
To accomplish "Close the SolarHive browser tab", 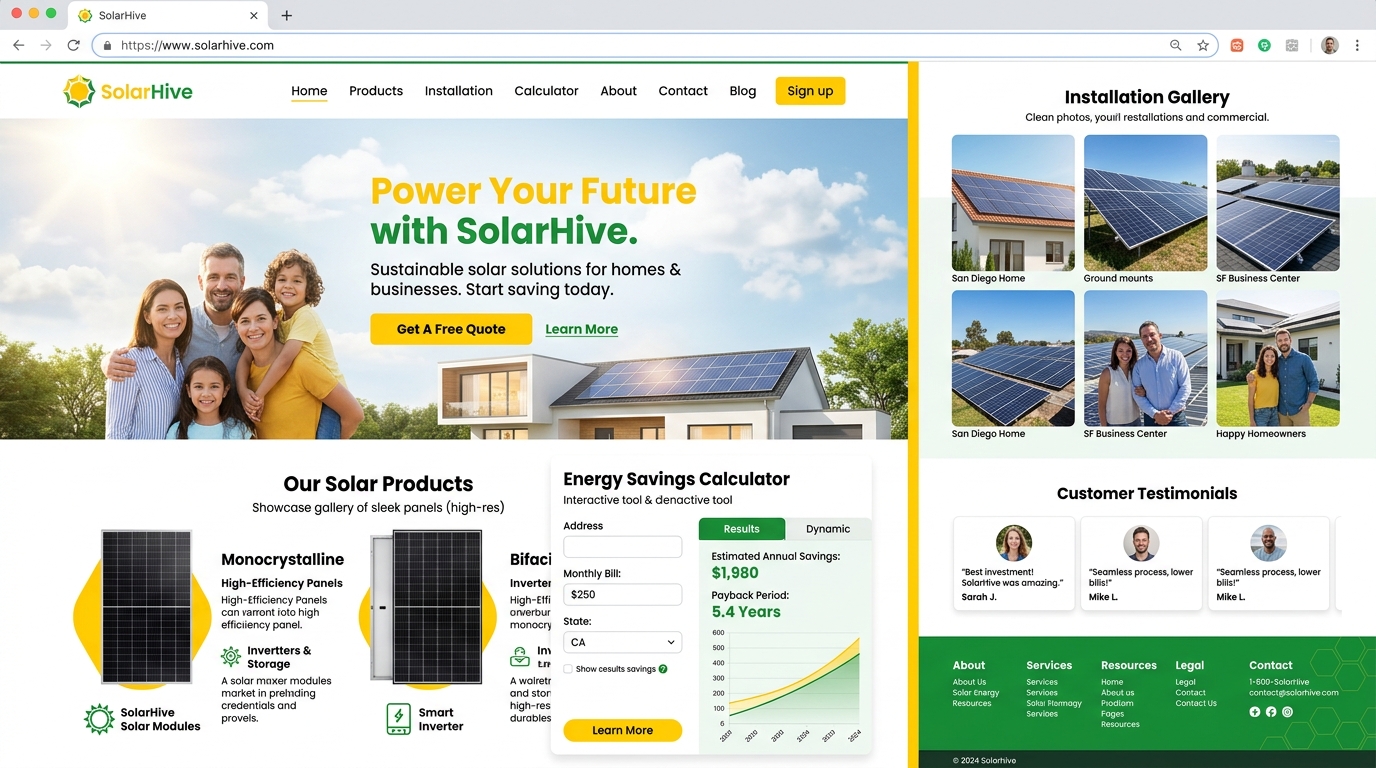I will point(254,15).
